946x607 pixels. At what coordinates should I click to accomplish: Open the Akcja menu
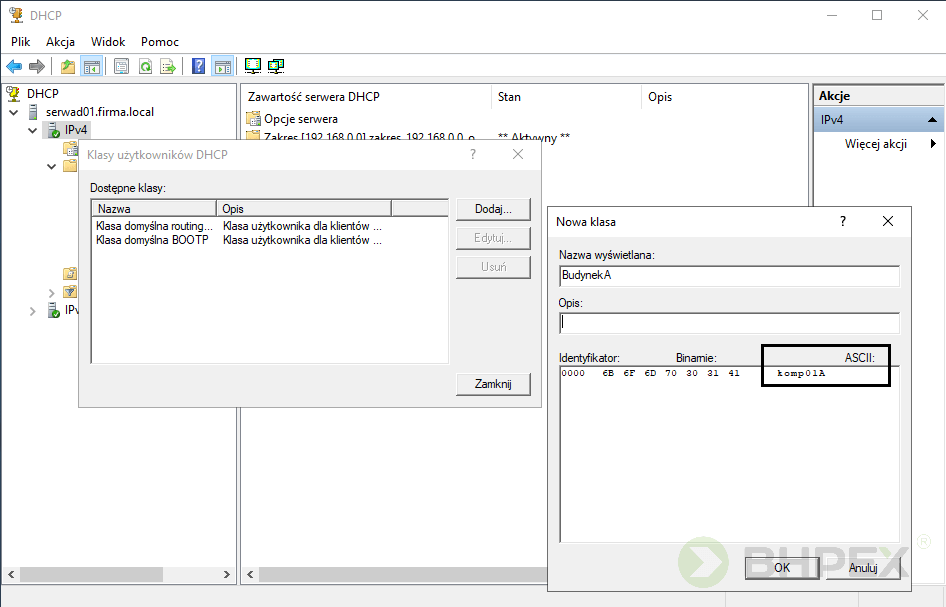[60, 42]
